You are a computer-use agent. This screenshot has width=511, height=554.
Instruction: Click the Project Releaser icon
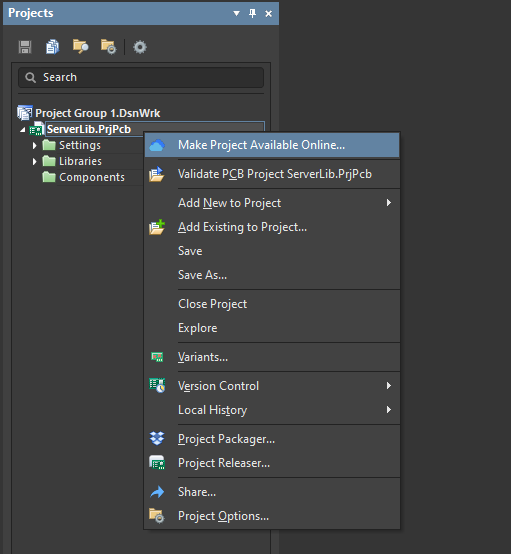point(157,463)
